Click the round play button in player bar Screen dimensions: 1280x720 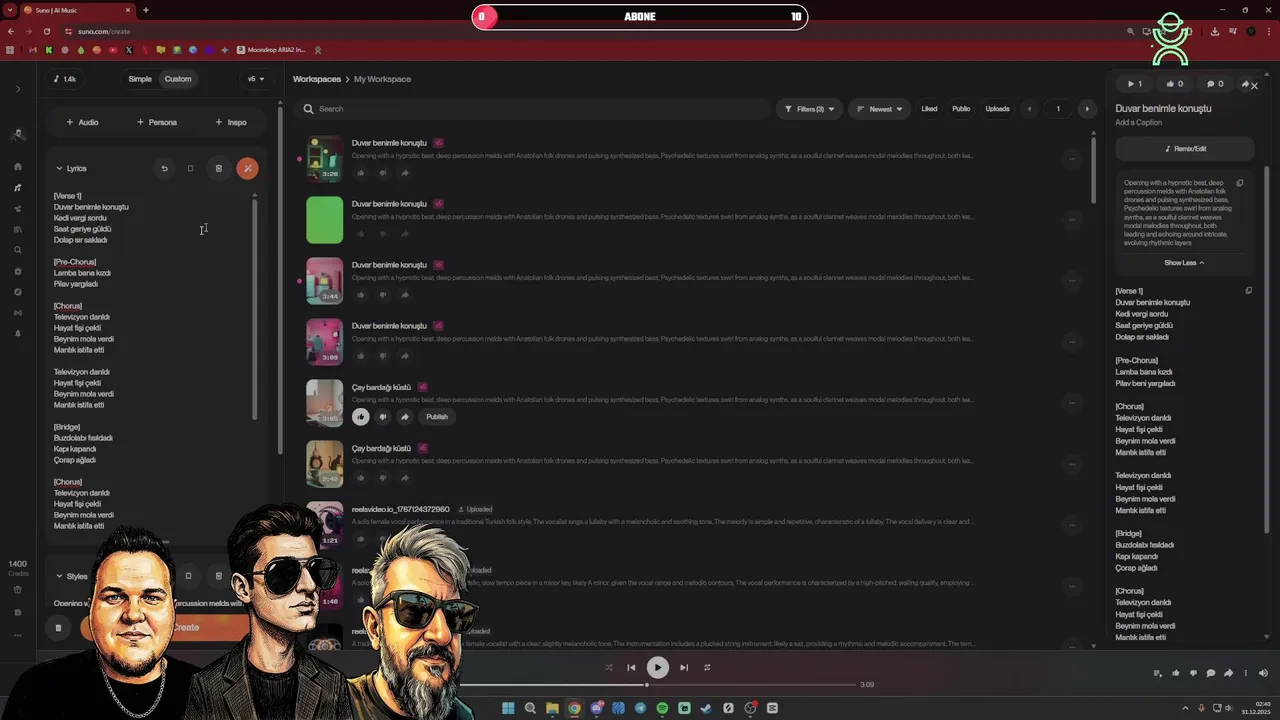tap(657, 667)
